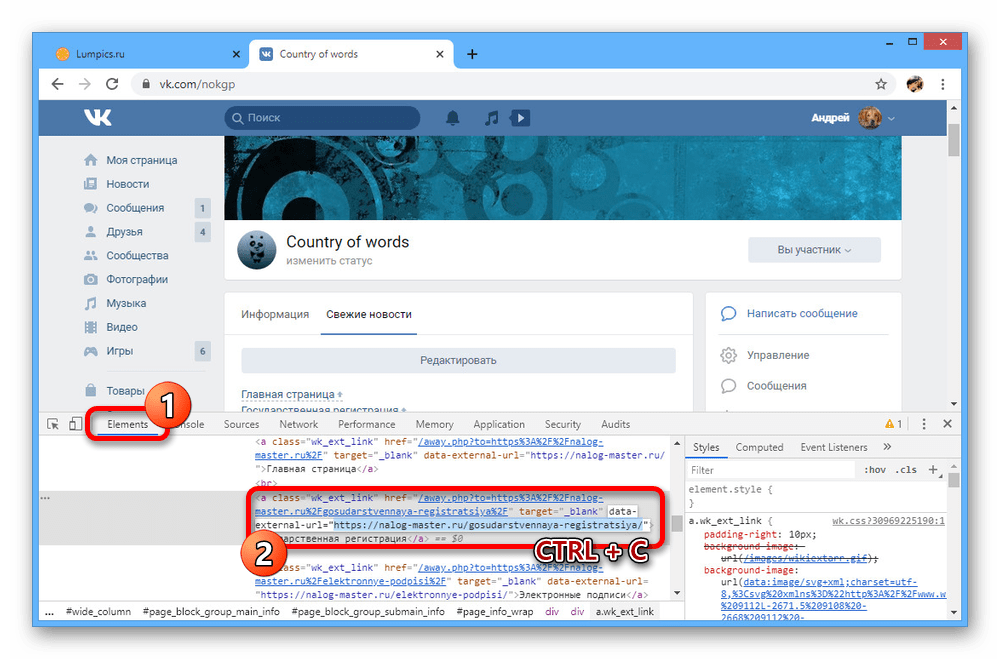Image resolution: width=1000 pixels, height=659 pixels.
Task: Click the browser forward arrow
Action: 85,84
